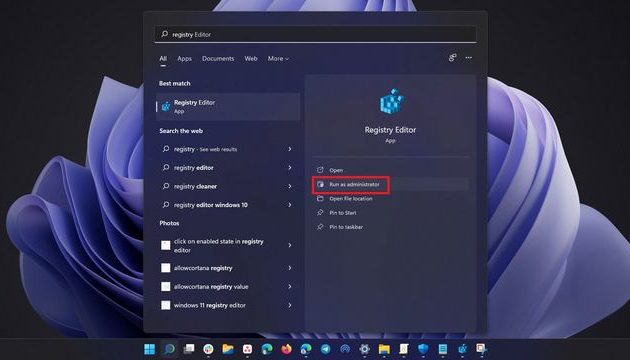The image size is (630, 360).
Task: Expand allowcortana registry photo result arrow
Action: point(290,268)
